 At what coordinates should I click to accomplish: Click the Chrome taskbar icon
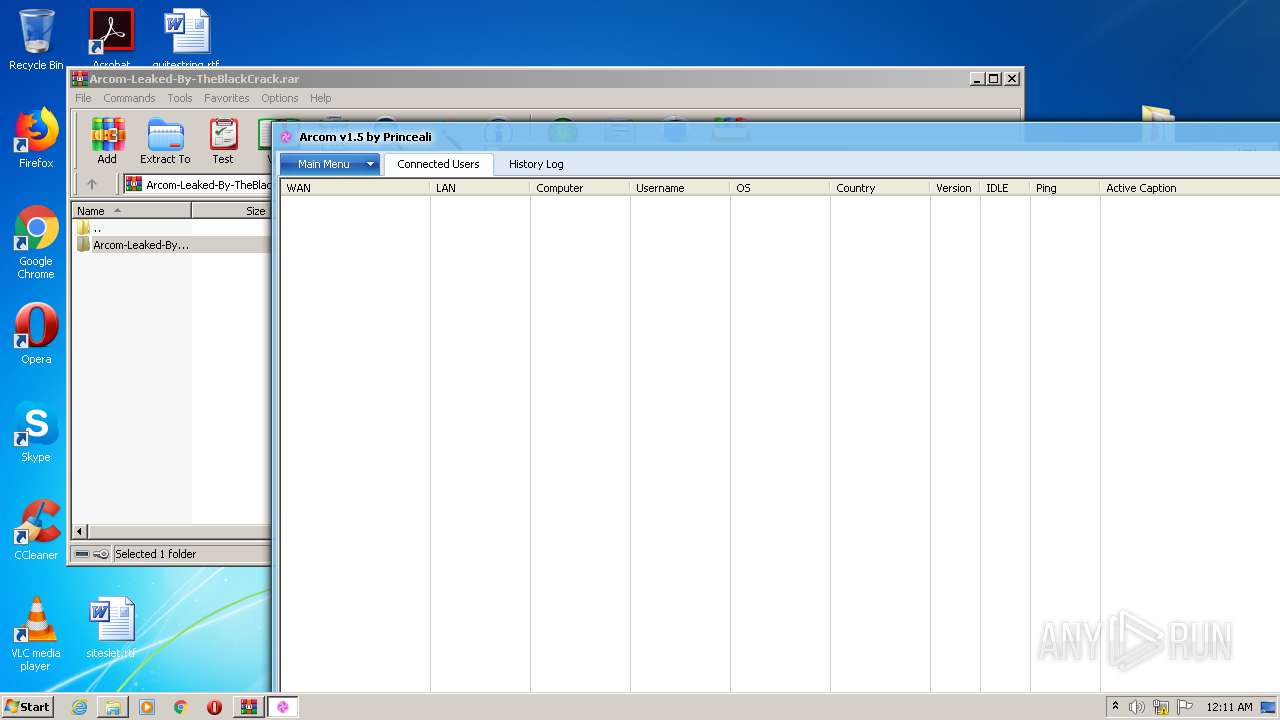click(x=181, y=707)
